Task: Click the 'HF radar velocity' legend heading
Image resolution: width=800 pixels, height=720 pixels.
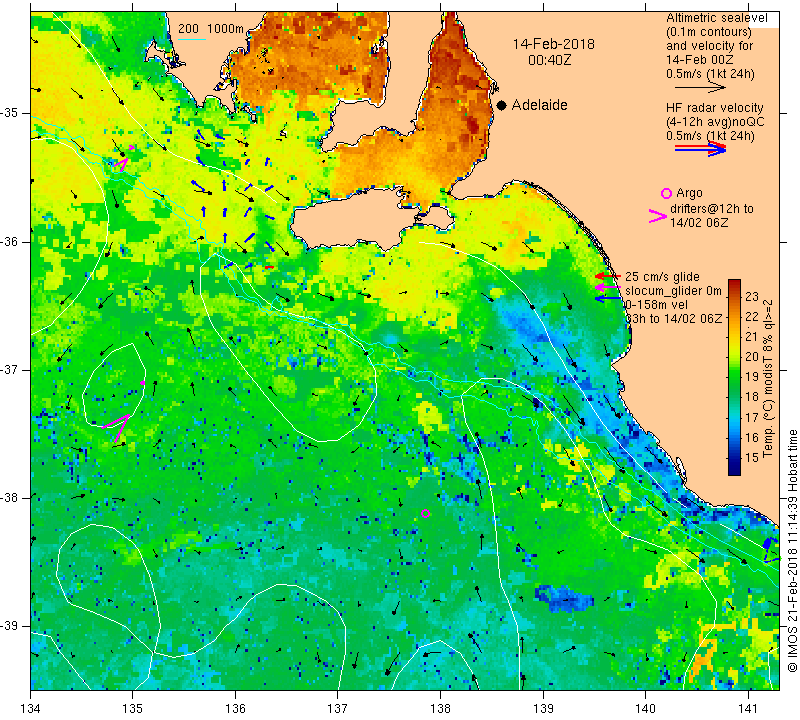Action: coord(714,108)
